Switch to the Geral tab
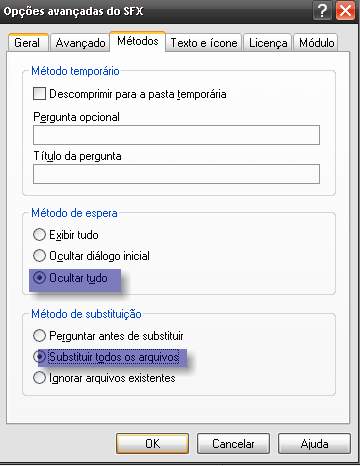 (x=28, y=43)
